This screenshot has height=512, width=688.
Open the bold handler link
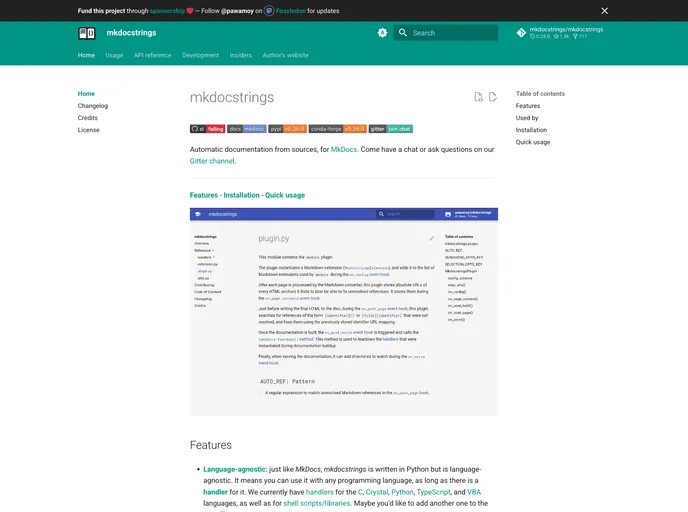(x=215, y=492)
